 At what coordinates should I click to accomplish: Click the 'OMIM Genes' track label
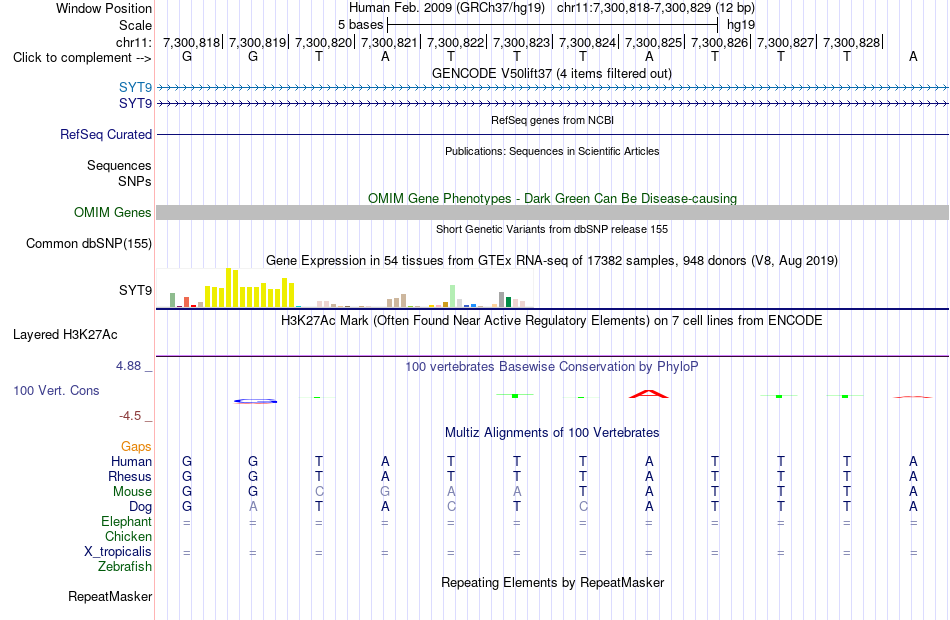coord(112,212)
